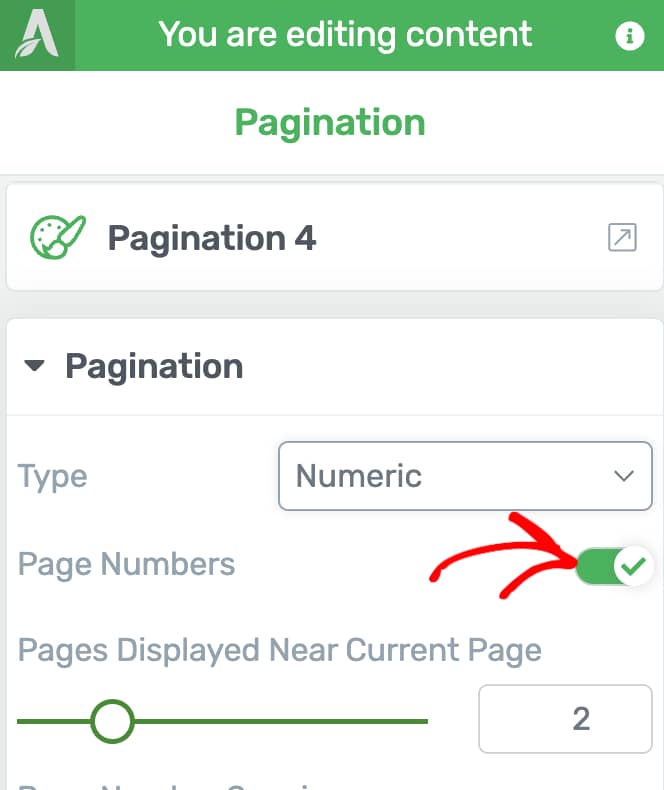Click the slider handle for nearby pages
The image size is (664, 790).
coord(112,721)
